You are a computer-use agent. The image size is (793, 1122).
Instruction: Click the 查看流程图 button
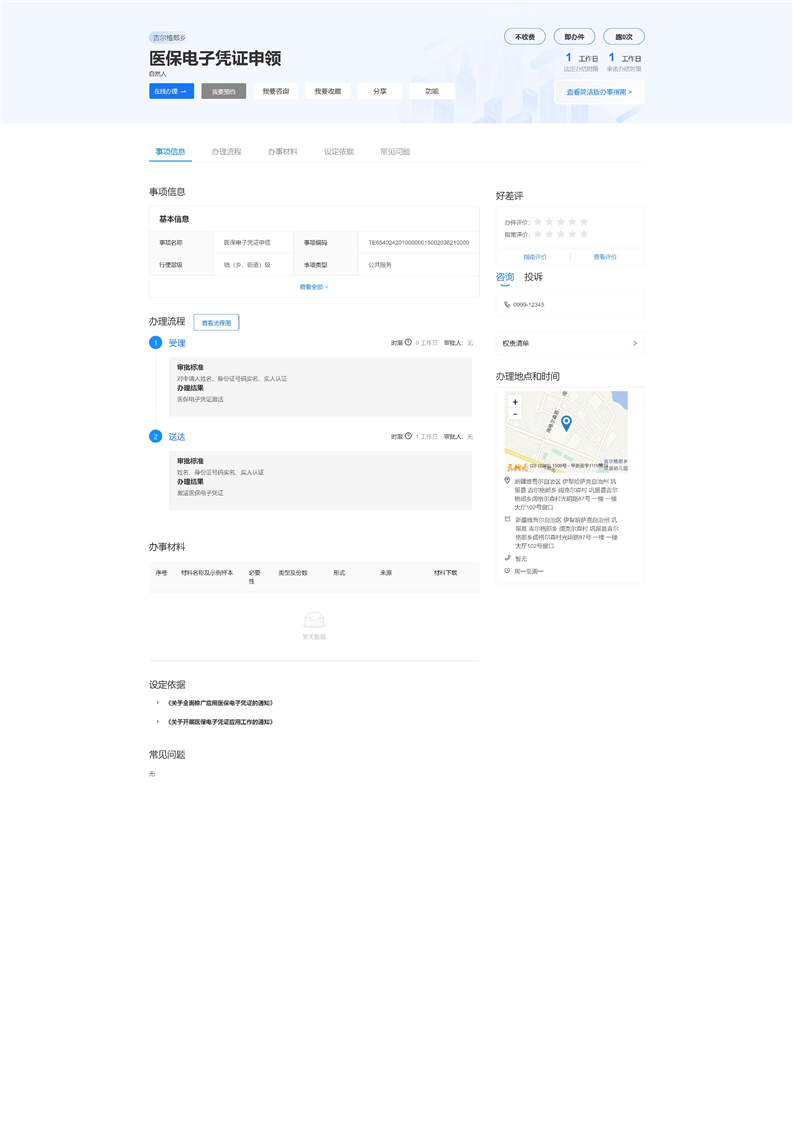click(x=216, y=323)
